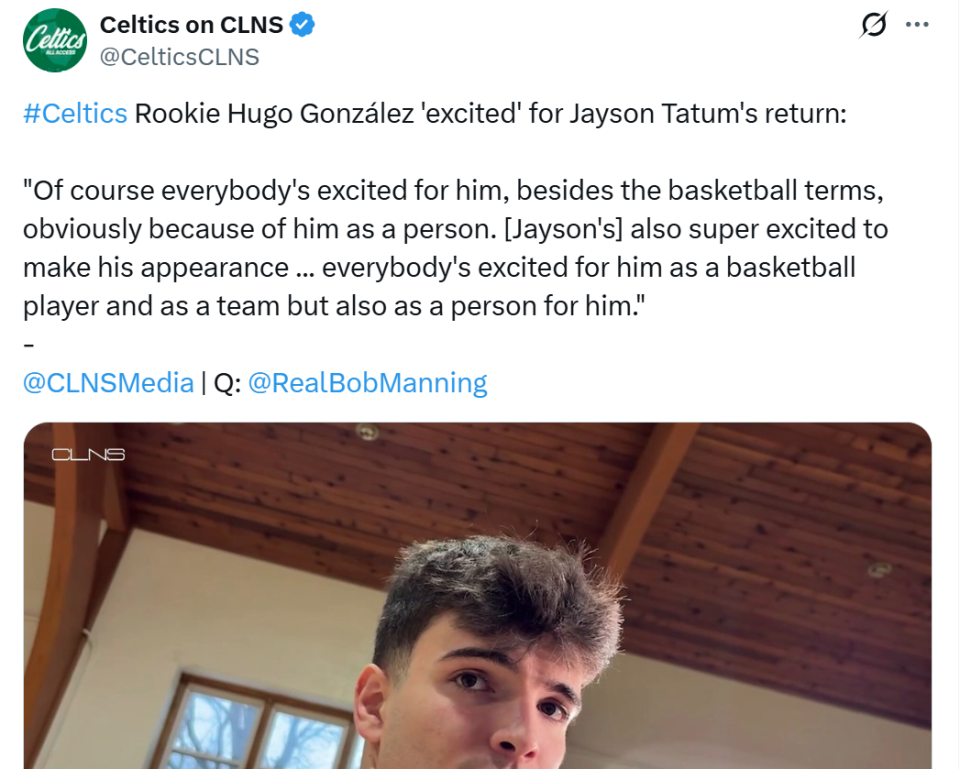Open the #Celtics hashtag
The width and height of the screenshot is (960, 769).
coord(75,113)
